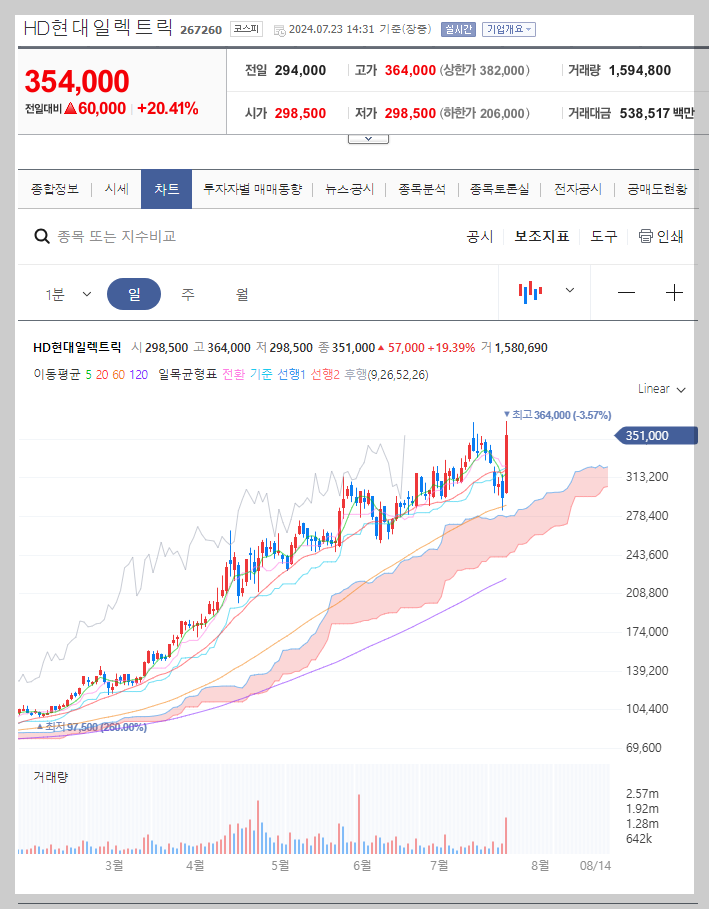Zoom out on the chart with the minus icon

[x=627, y=293]
